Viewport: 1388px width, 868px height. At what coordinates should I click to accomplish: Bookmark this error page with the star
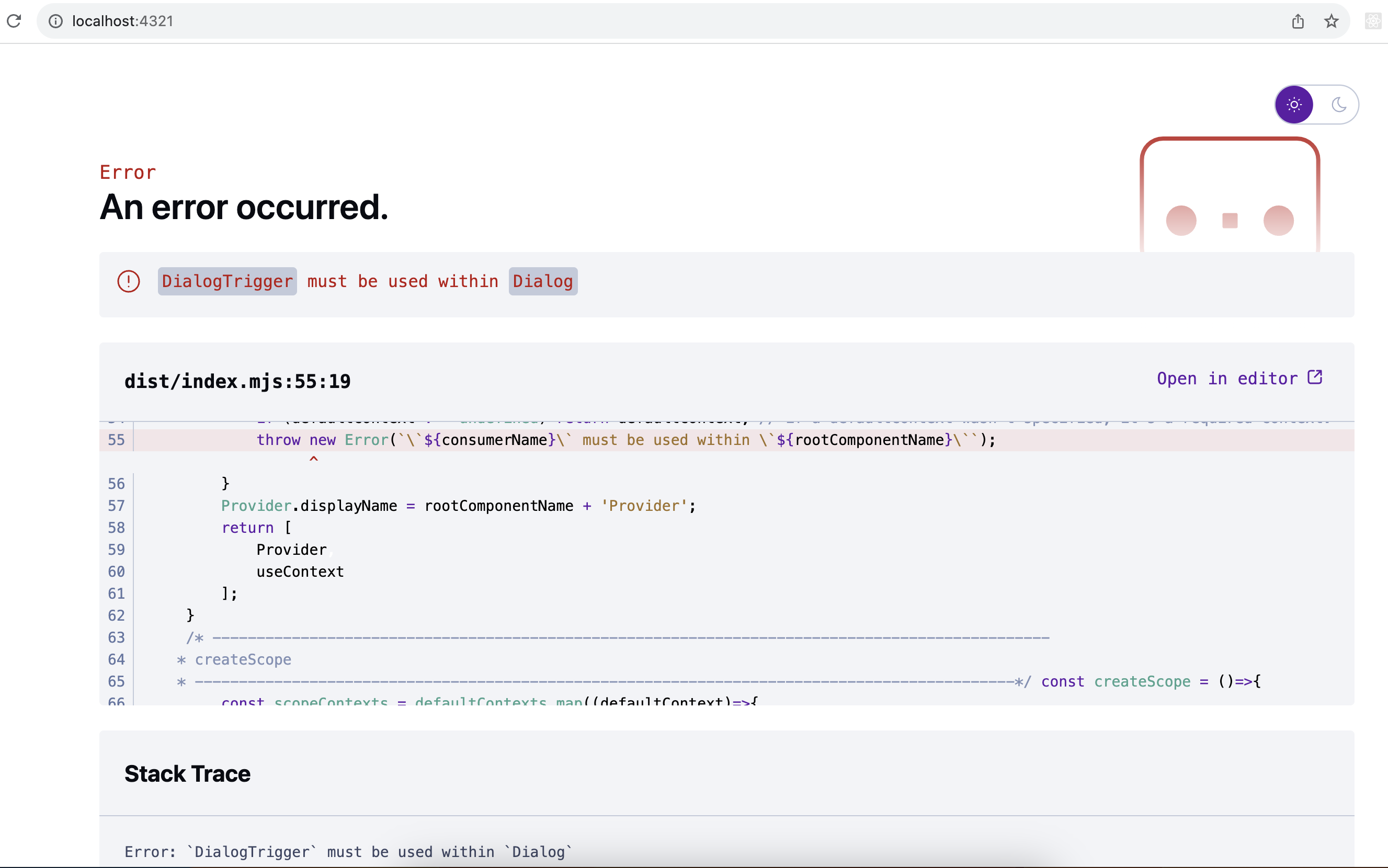(x=1331, y=21)
